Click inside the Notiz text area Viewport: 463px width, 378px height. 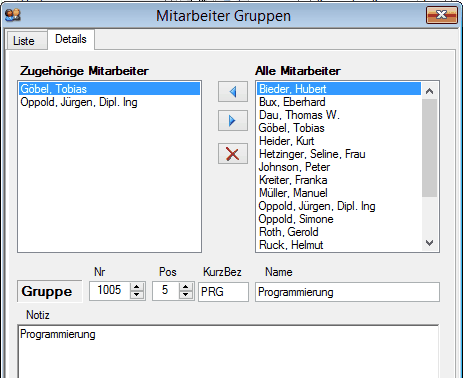[x=228, y=351]
